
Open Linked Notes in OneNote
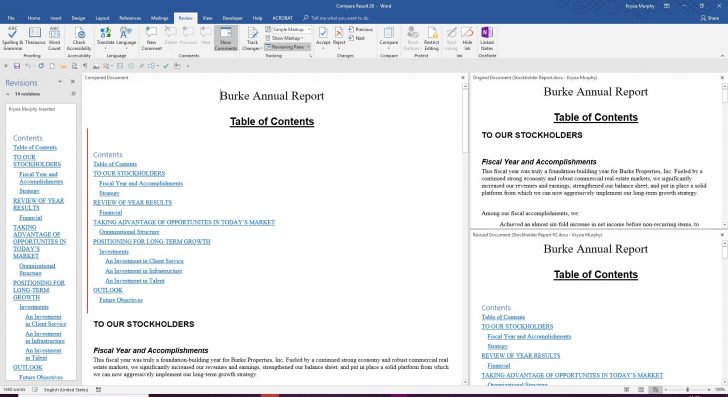point(487,38)
